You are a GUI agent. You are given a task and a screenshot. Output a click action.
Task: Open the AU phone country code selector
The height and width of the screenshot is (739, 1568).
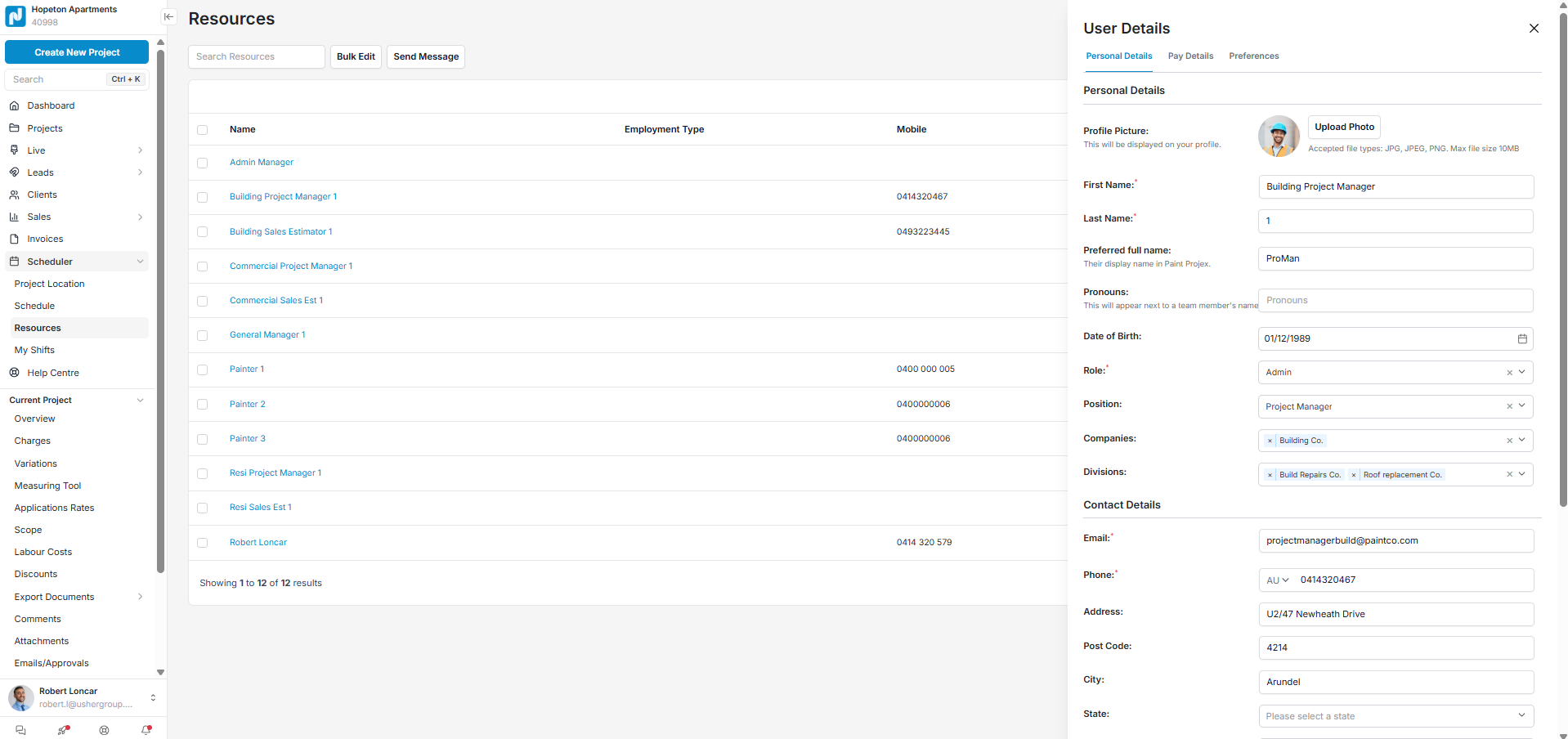click(x=1277, y=580)
